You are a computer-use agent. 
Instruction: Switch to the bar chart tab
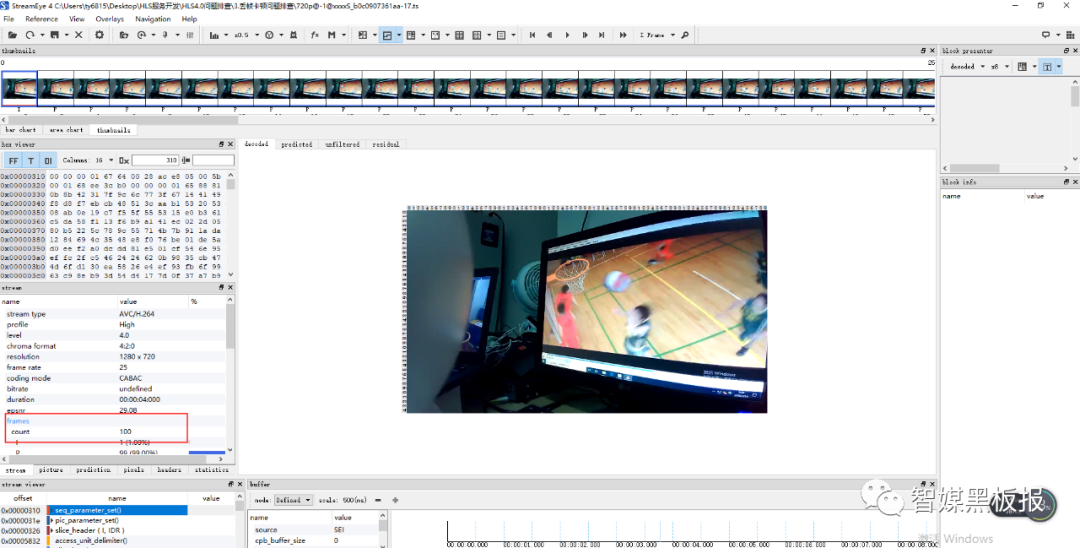[x=21, y=129]
